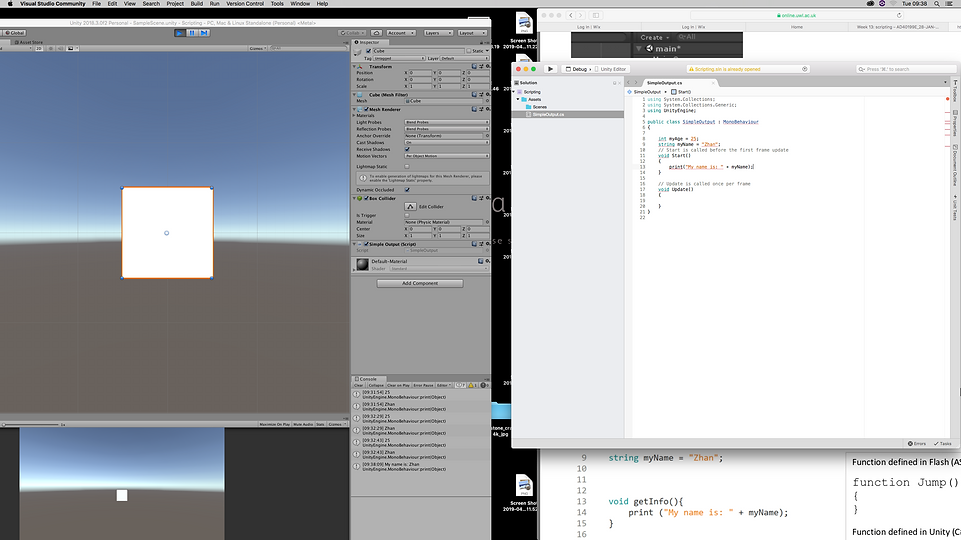Screen dimensions: 961x540
Task: Start play mode in Unity toolbar
Action: 180,32
